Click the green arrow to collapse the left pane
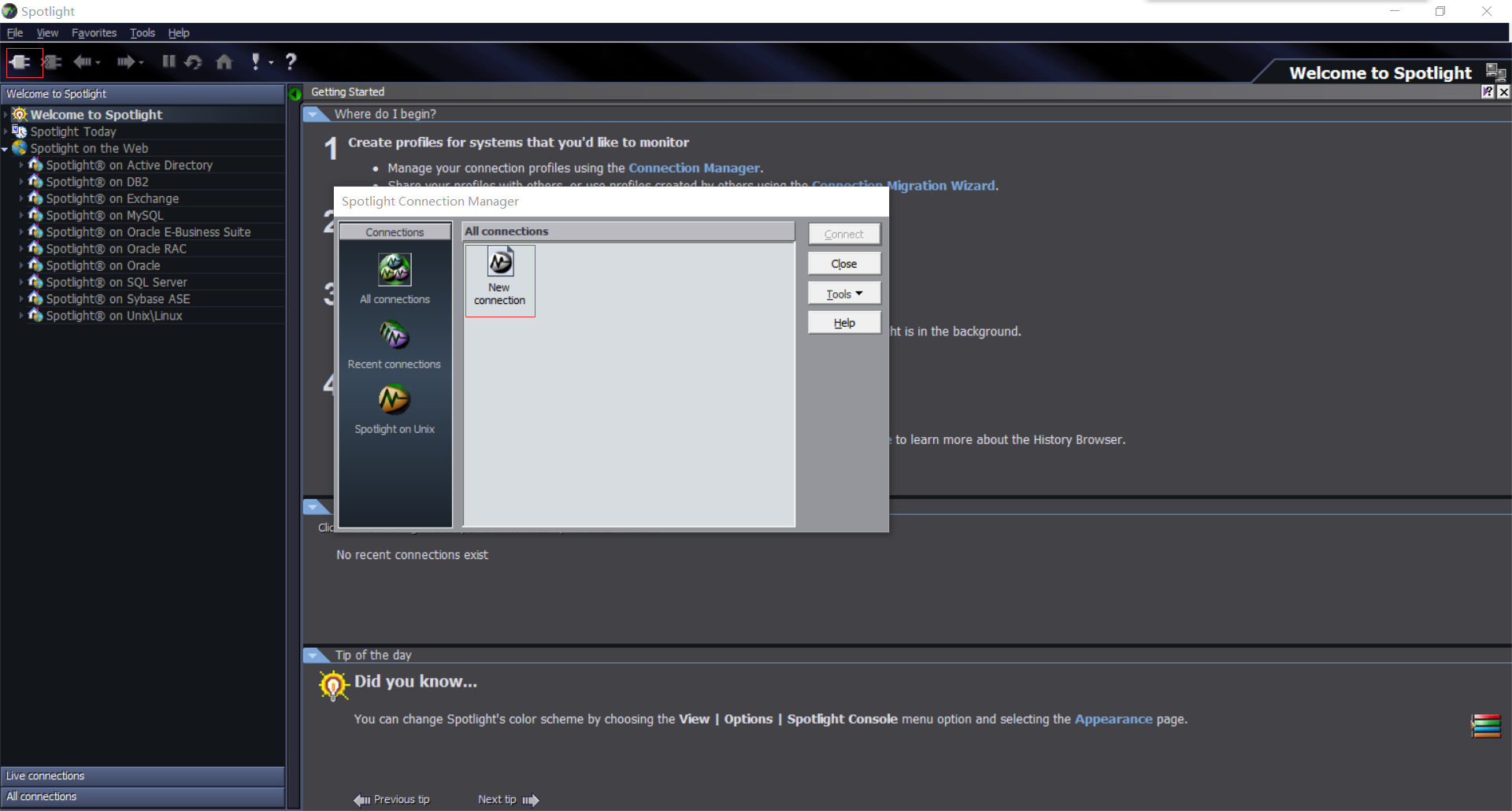The height and width of the screenshot is (811, 1512). tap(295, 94)
